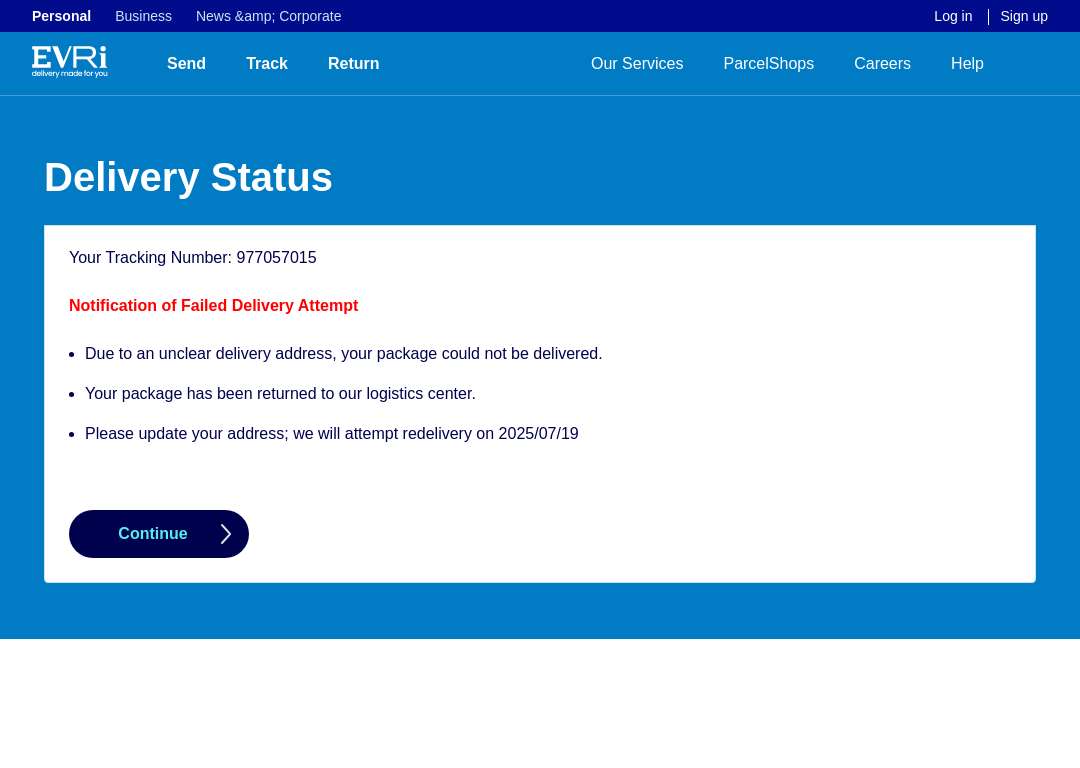Viewport: 1080px width, 768px height.
Task: Click the unclear delivery address bullet point
Action: 343,354
